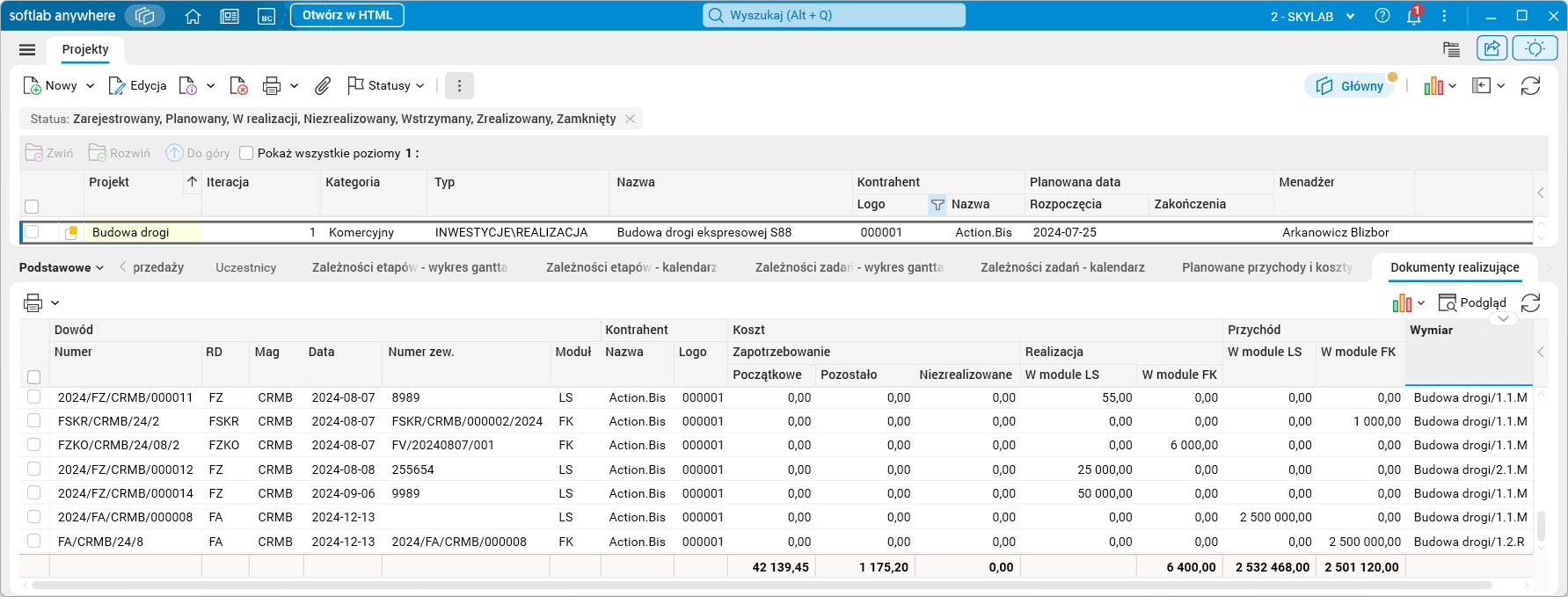Select the Budowa drogi row checkbox

point(33,232)
